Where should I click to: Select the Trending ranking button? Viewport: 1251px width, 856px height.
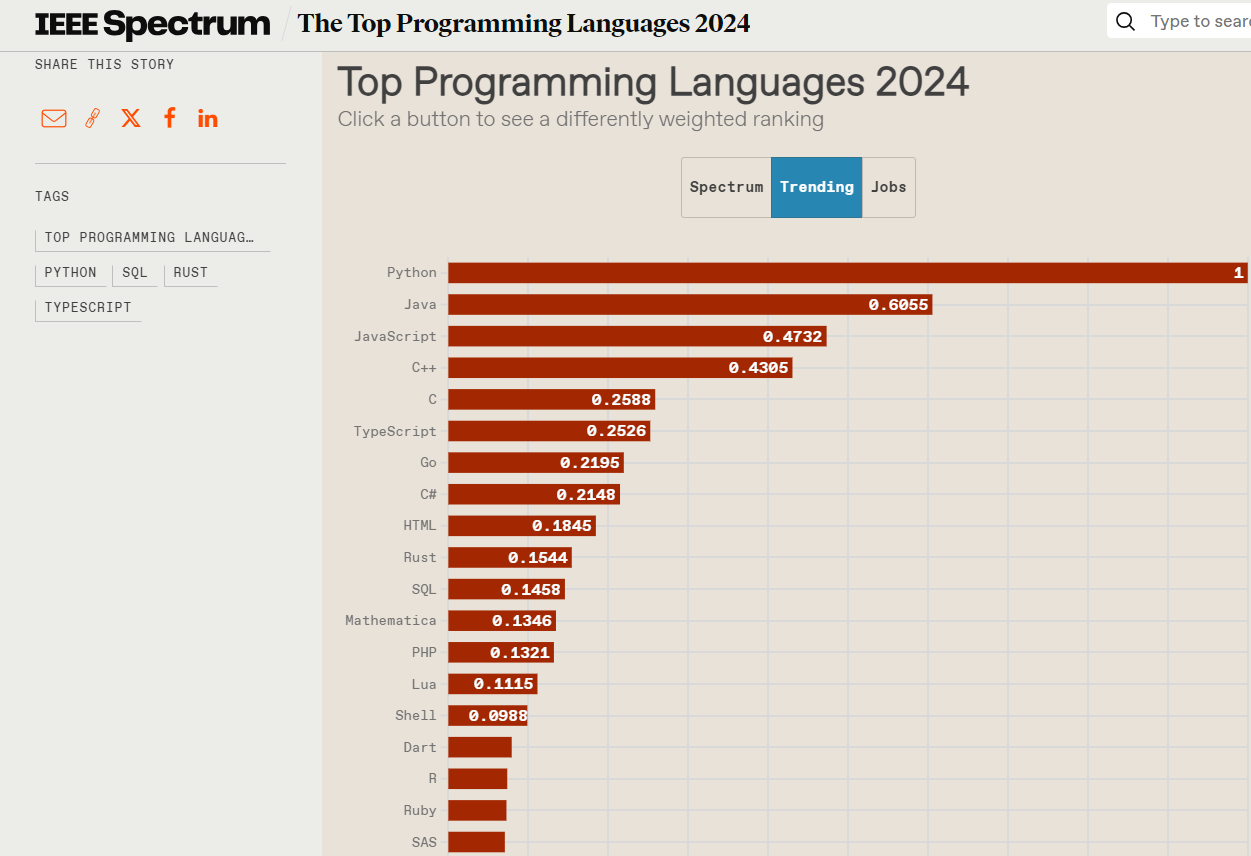coord(816,187)
